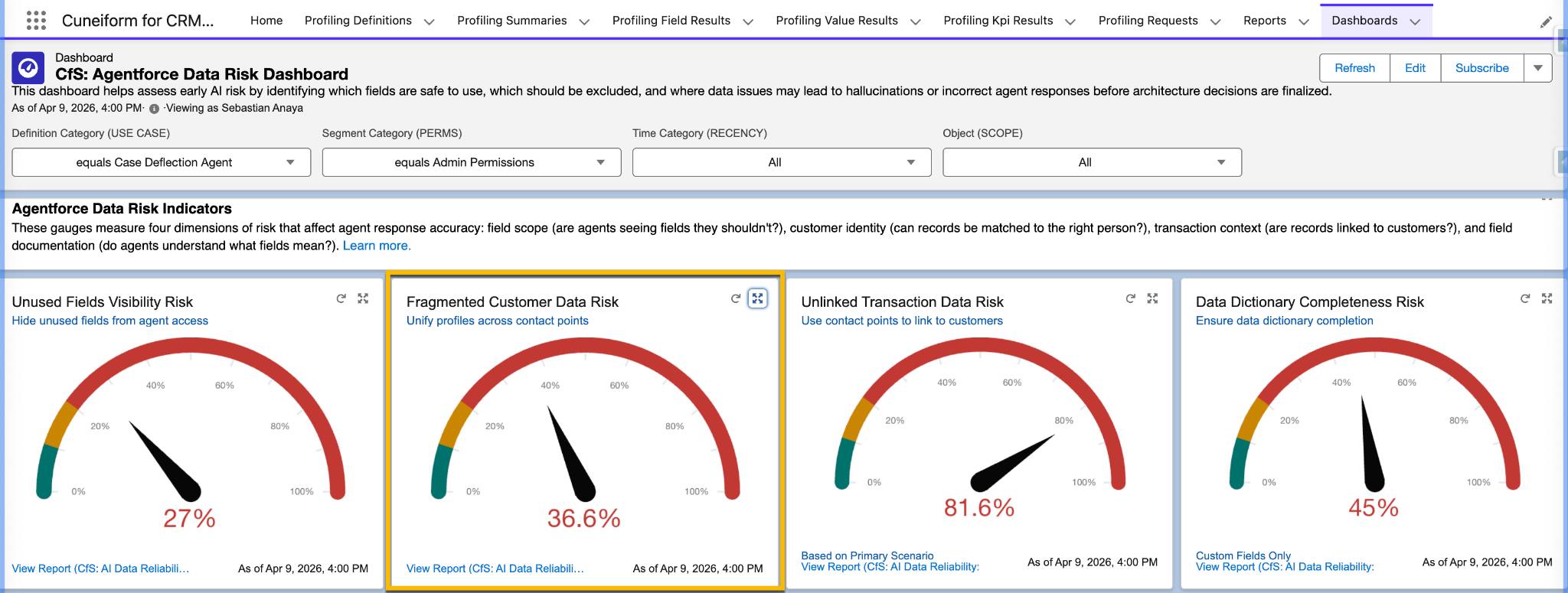This screenshot has width=1568, height=593.
Task: Follow the Learn more link
Action: coord(377,246)
